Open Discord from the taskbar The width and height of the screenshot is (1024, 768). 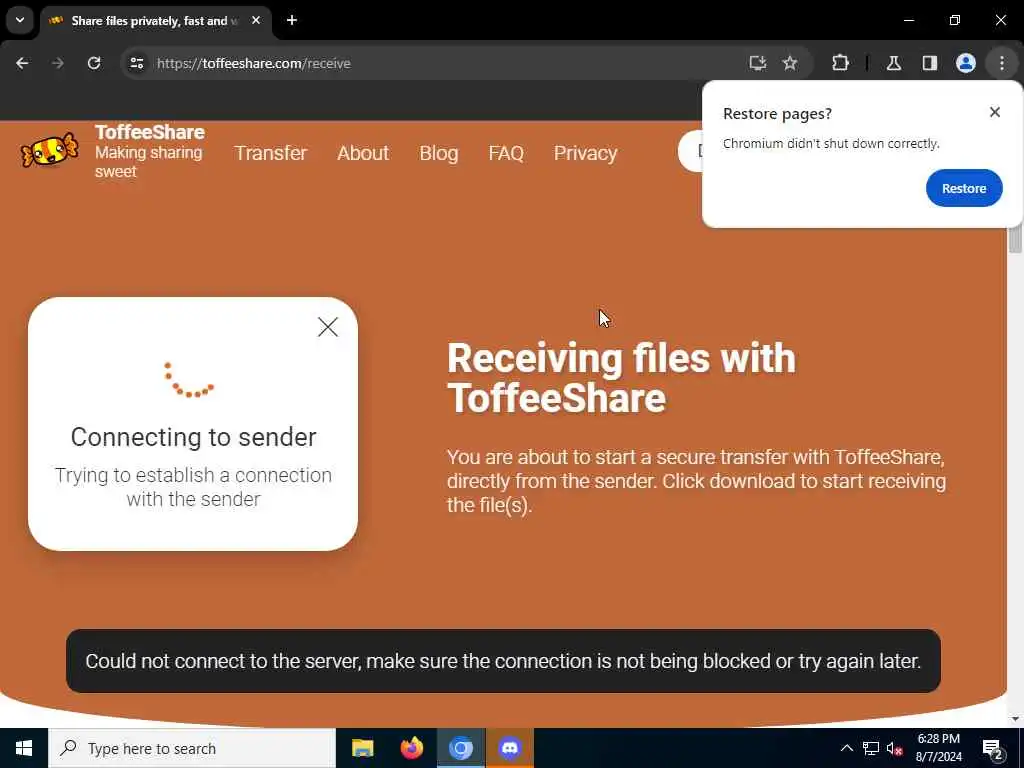point(509,748)
